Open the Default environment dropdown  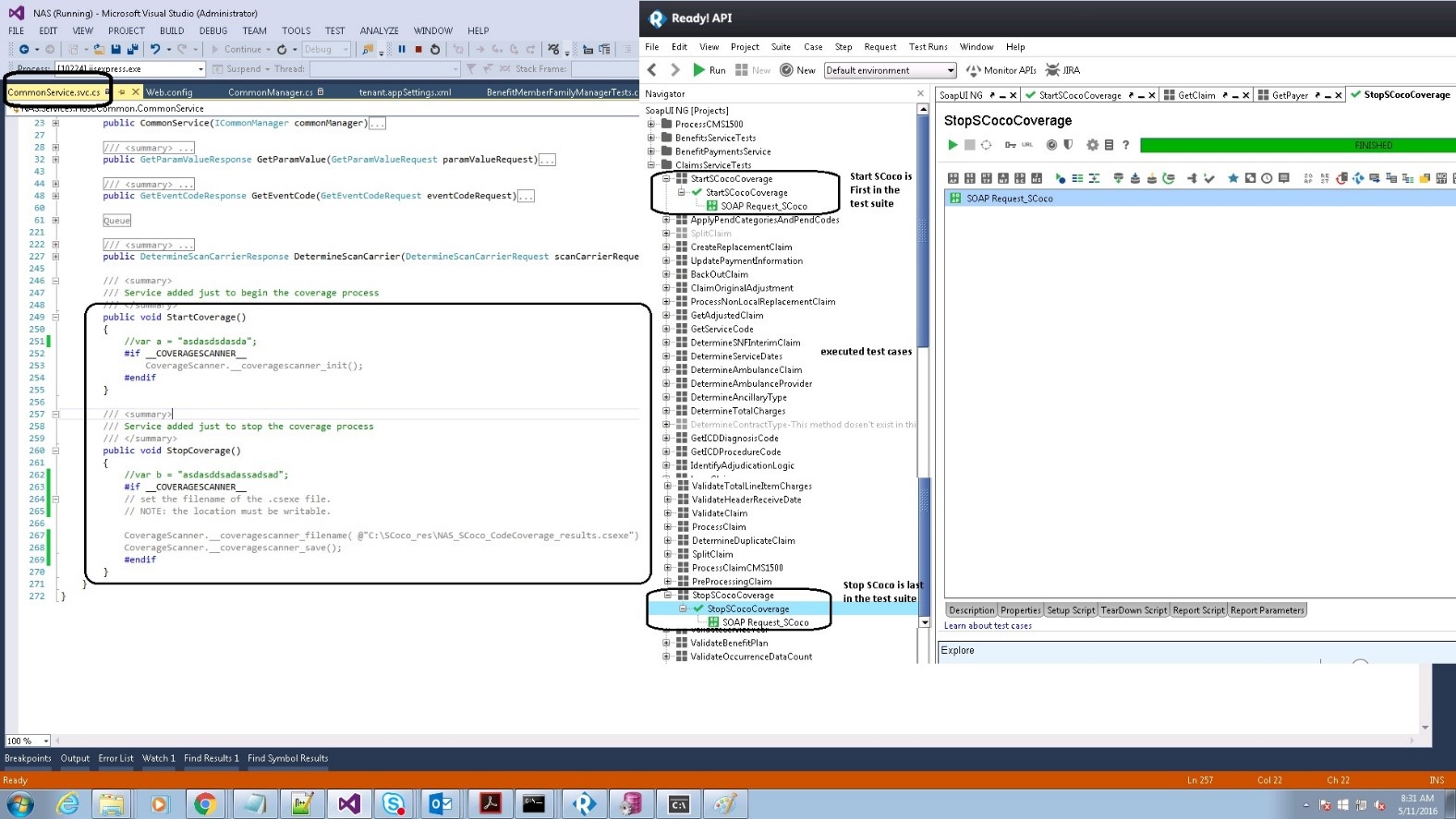[951, 70]
